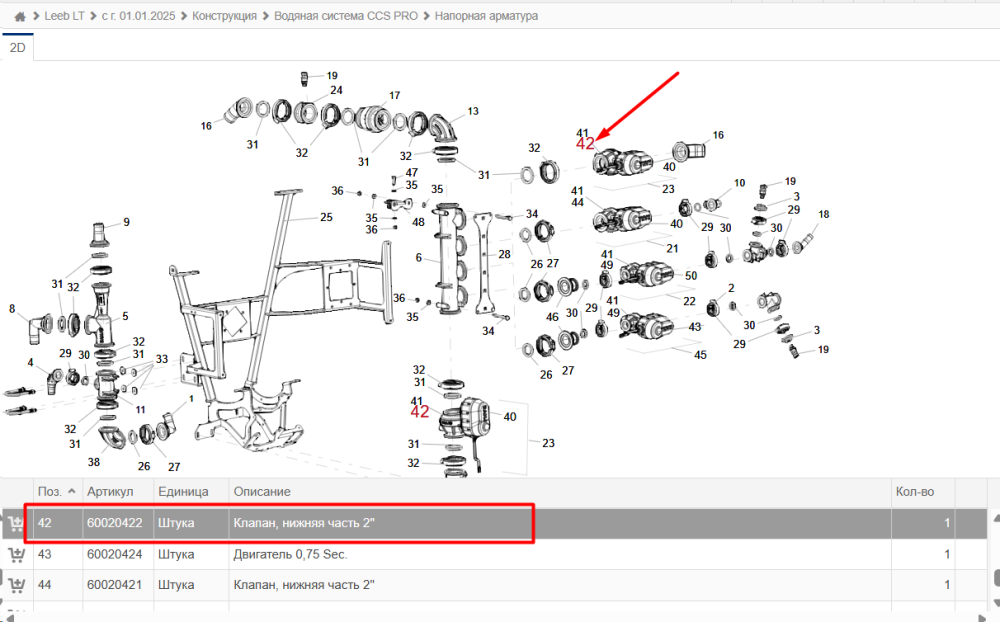This screenshot has height=622, width=1000.
Task: Go to the home breadcrumb icon
Action: tap(20, 17)
